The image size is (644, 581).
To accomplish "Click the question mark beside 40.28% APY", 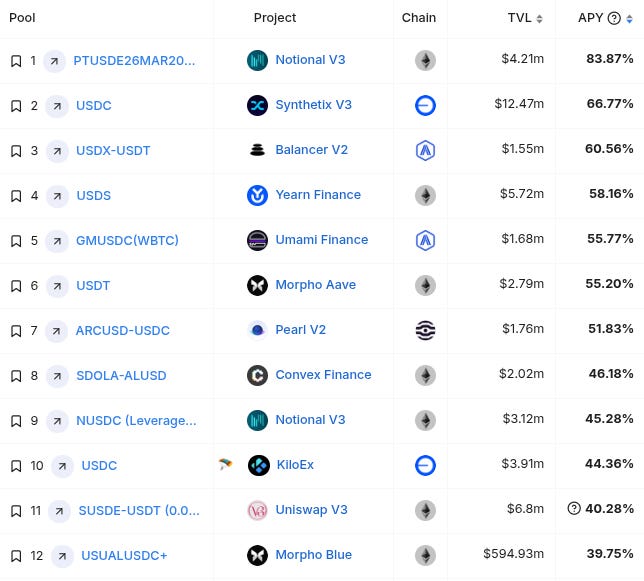I will 574,509.
